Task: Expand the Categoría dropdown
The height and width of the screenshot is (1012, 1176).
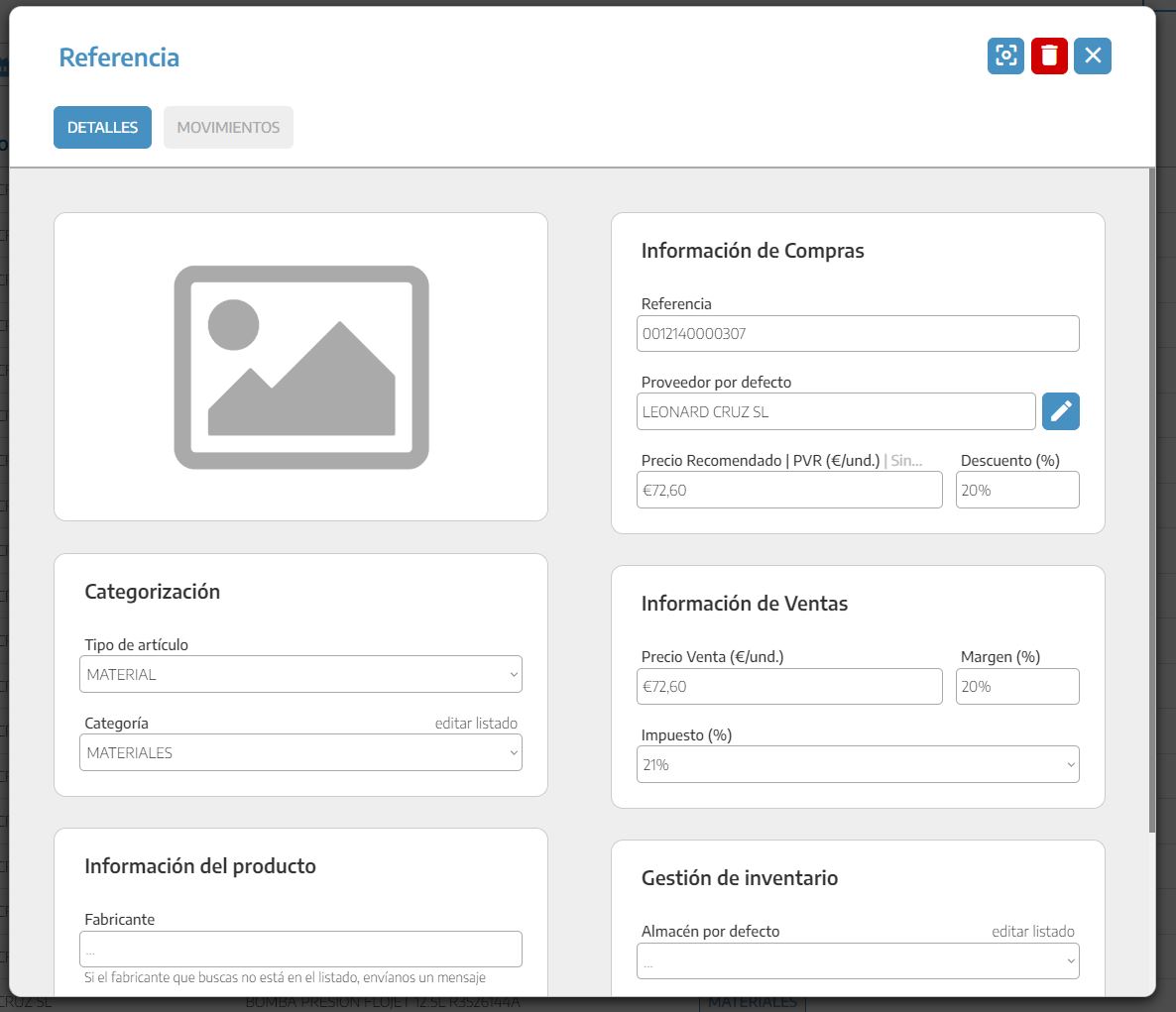Action: point(300,753)
